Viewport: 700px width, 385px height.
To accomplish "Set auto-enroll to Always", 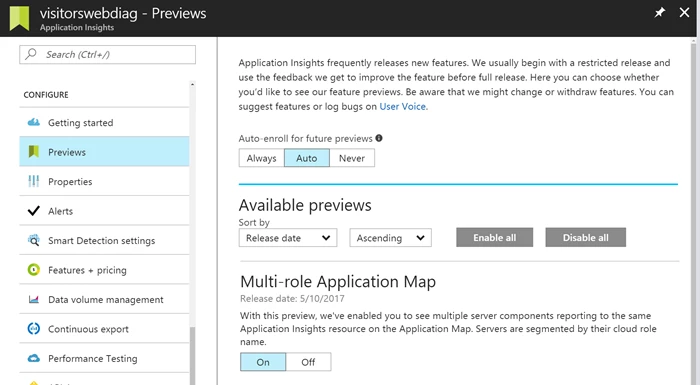I will pyautogui.click(x=262, y=158).
